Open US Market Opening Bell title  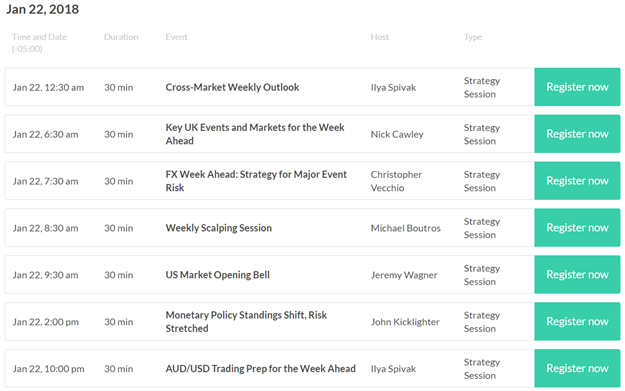(218, 275)
